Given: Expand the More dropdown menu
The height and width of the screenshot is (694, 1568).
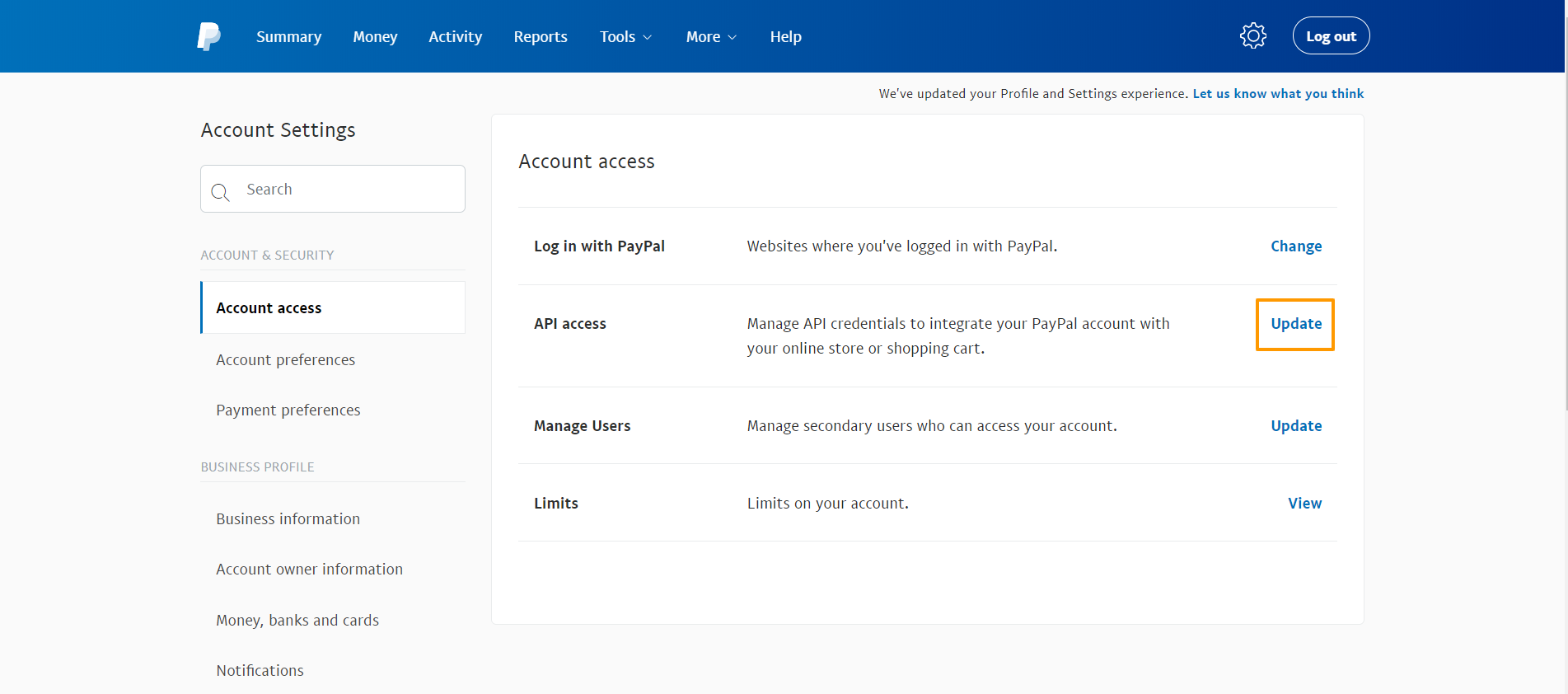Looking at the screenshot, I should 711,37.
